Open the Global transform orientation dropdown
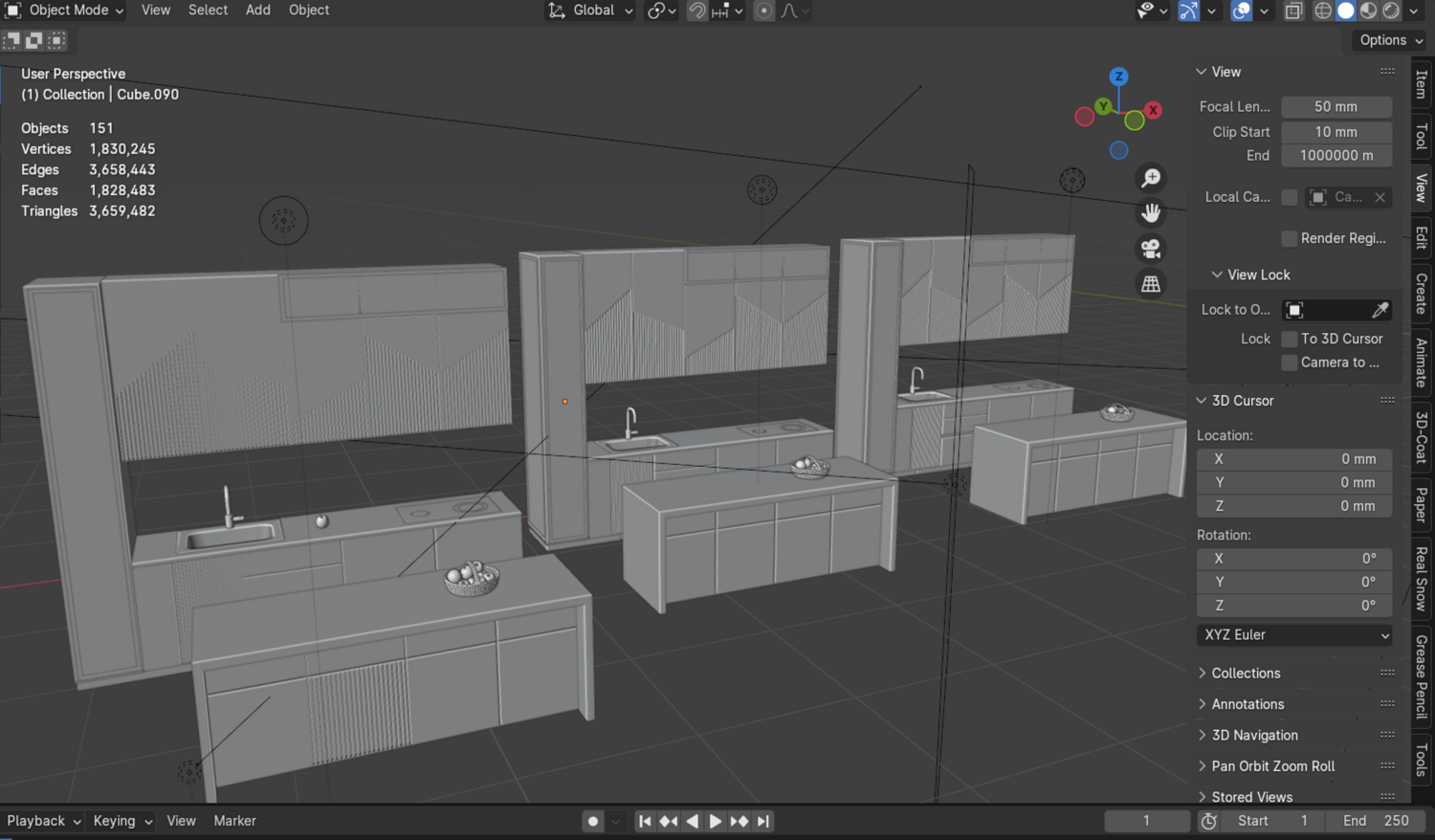 click(x=590, y=11)
